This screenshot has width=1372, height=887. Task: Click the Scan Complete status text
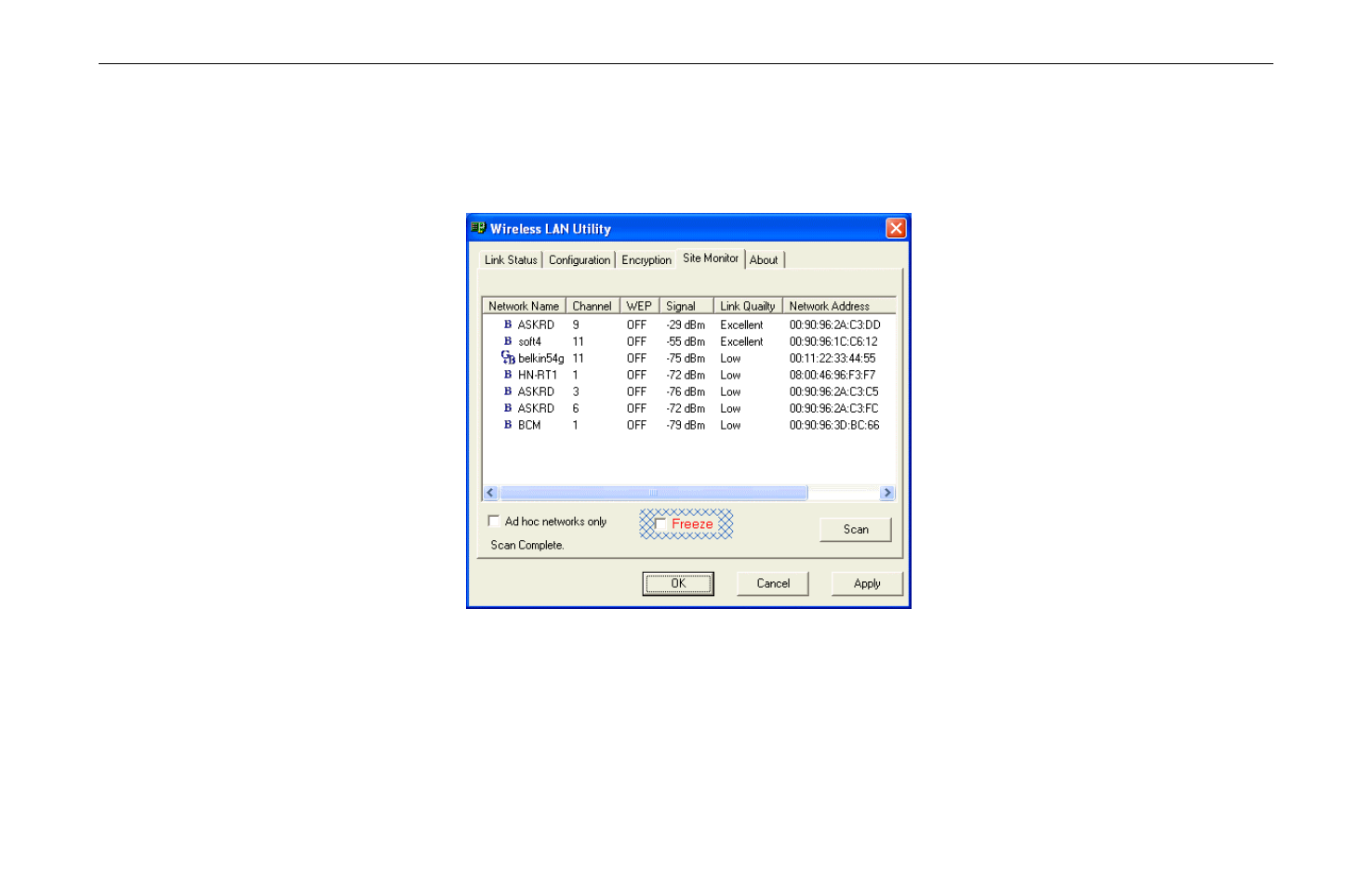527,546
